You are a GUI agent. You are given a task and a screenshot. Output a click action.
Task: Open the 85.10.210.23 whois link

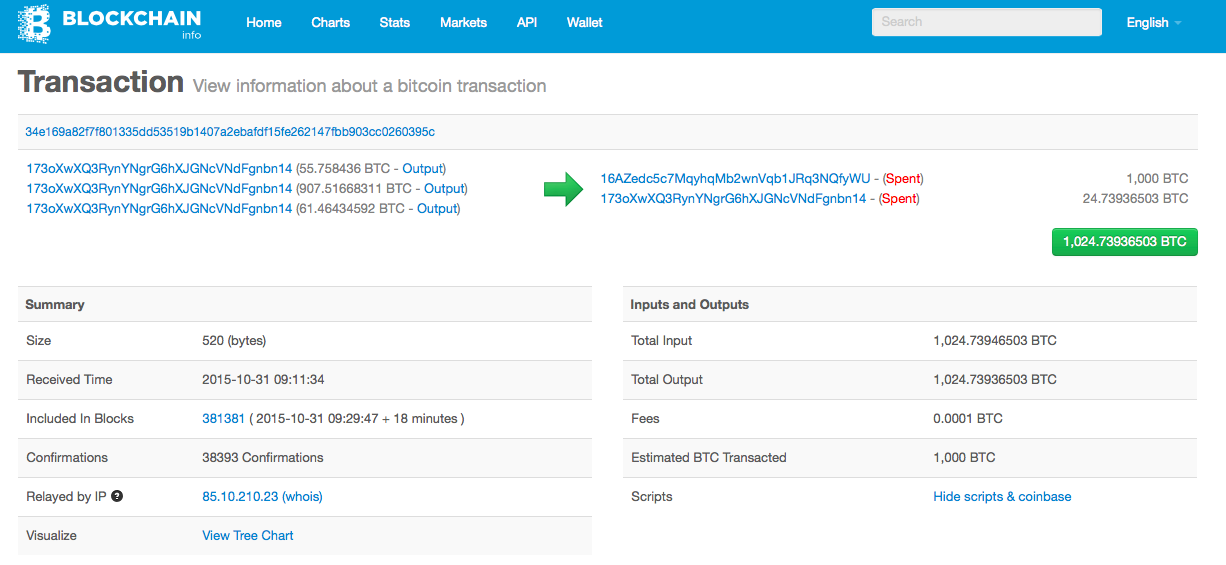[x=262, y=497]
